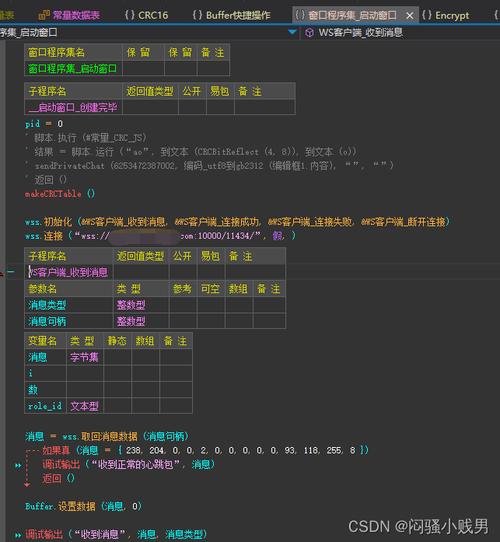Click the braces icon on Encrypt tab
The height and width of the screenshot is (542, 500).
pyautogui.click(x=427, y=15)
